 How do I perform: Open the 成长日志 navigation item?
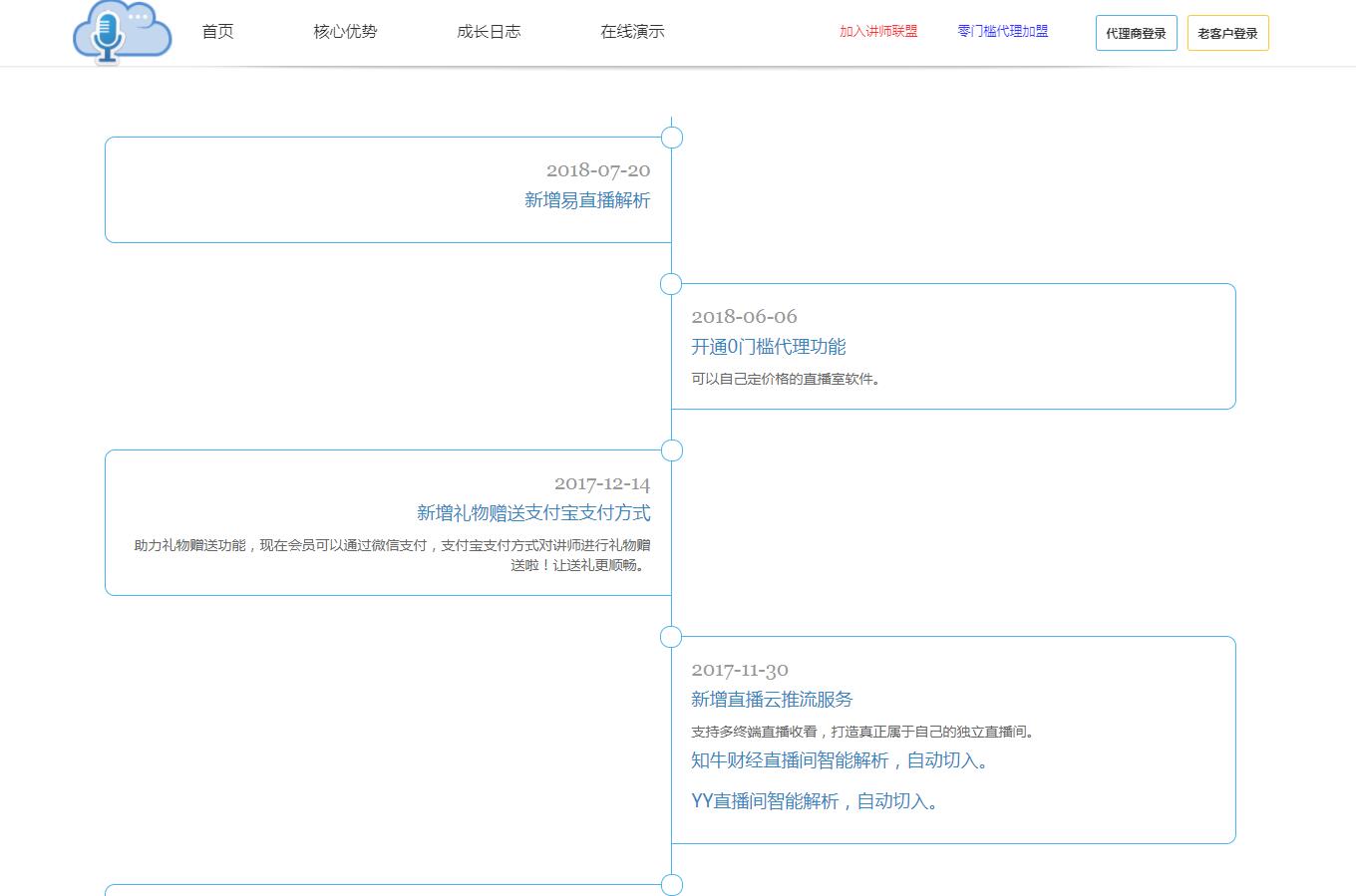point(489,32)
